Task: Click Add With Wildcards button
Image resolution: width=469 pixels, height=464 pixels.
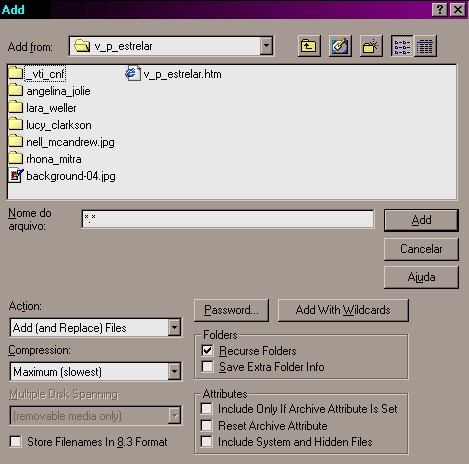Action: point(343,310)
